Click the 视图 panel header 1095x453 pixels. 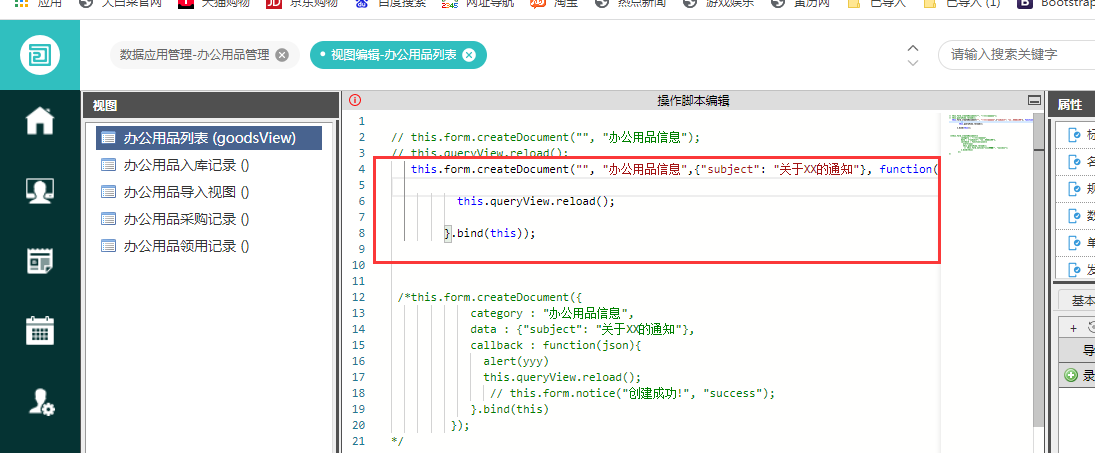[x=211, y=105]
